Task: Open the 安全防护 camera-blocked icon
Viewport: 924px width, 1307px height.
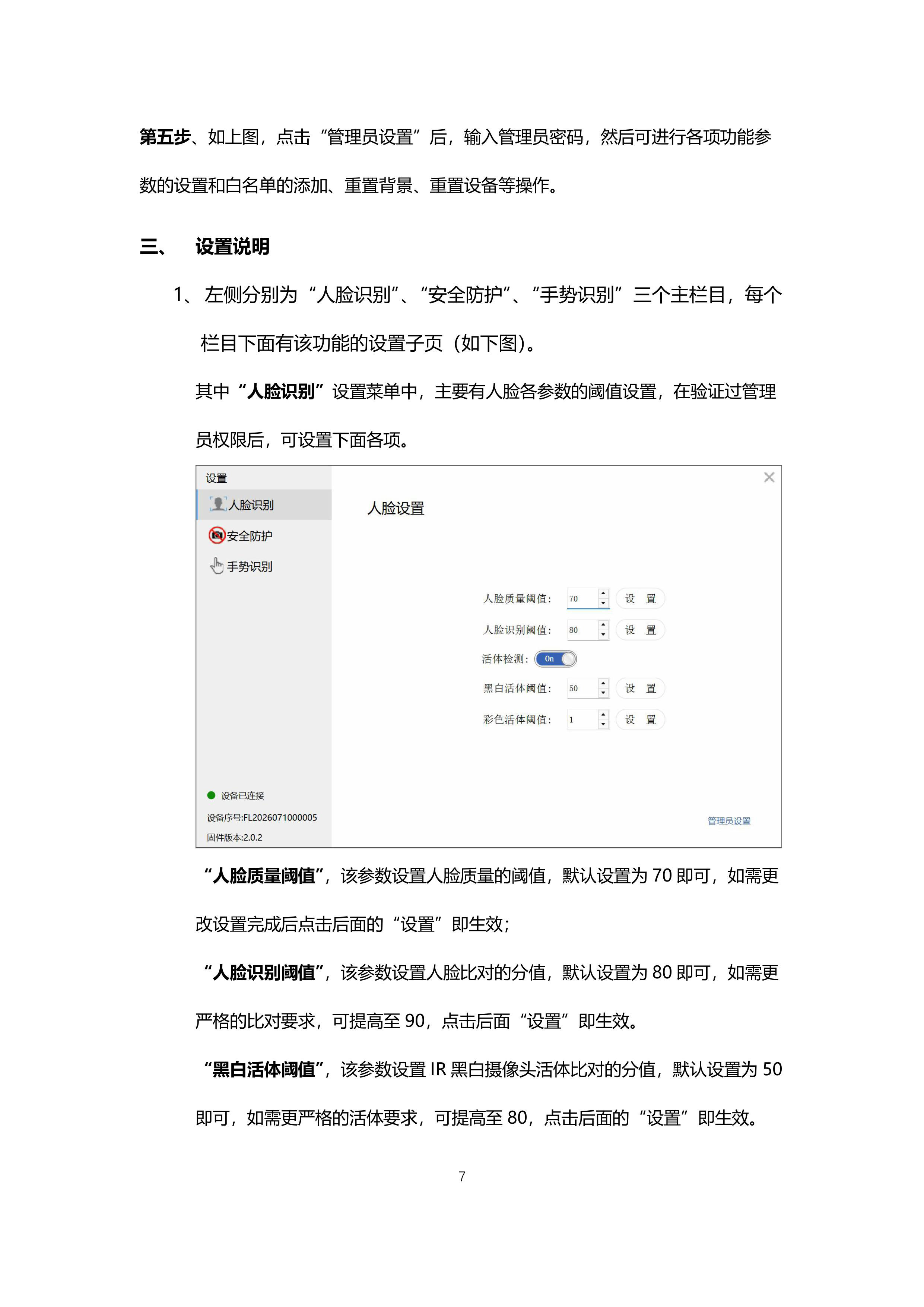Action: pos(217,535)
